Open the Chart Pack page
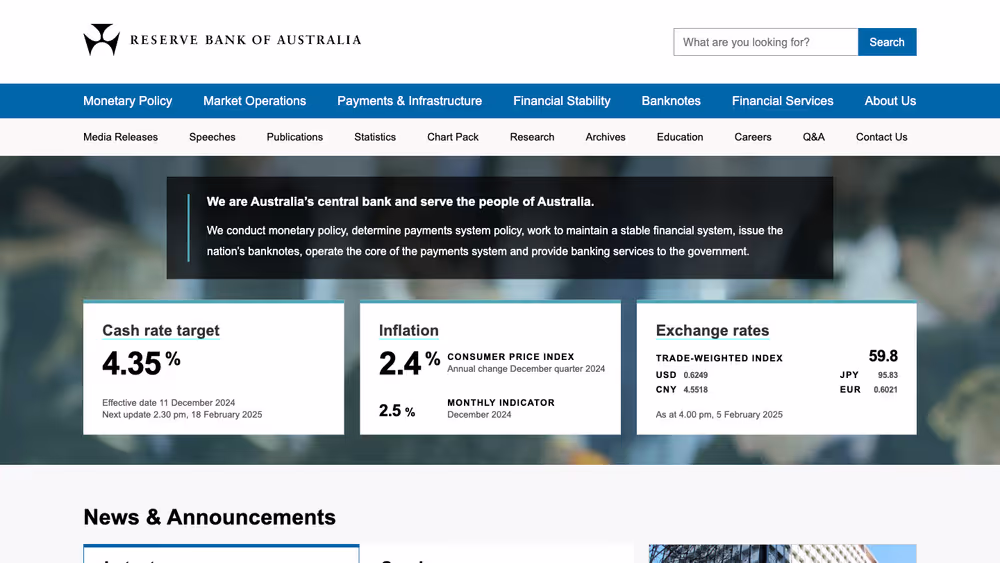 [x=453, y=137]
